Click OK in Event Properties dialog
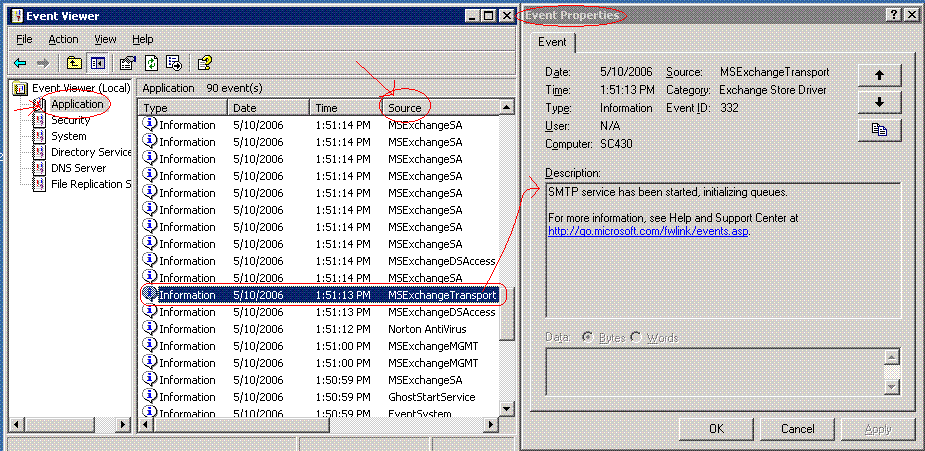925x451 pixels. click(716, 429)
